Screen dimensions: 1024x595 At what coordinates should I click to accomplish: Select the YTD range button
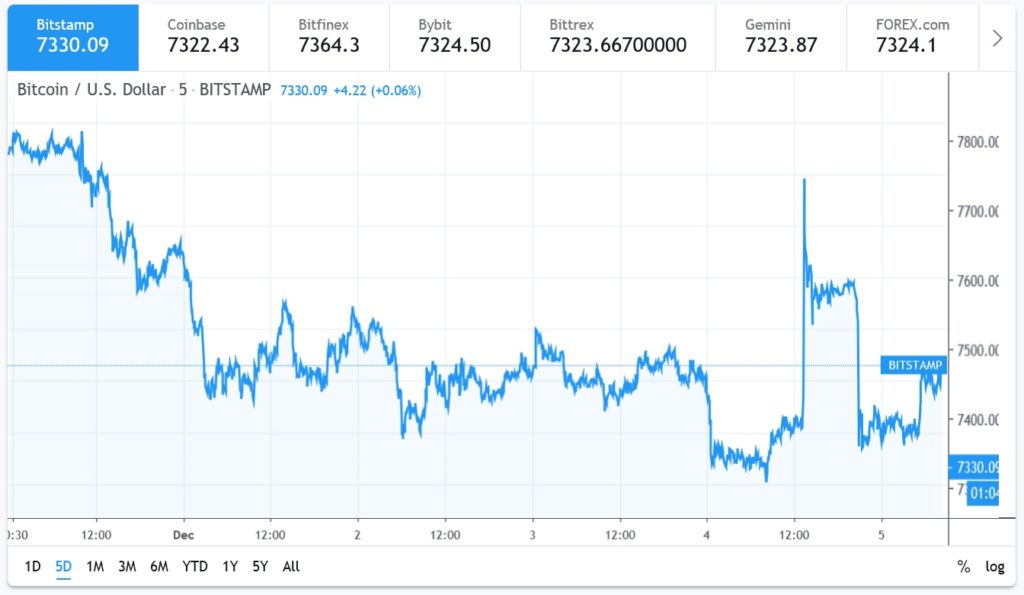click(x=195, y=567)
